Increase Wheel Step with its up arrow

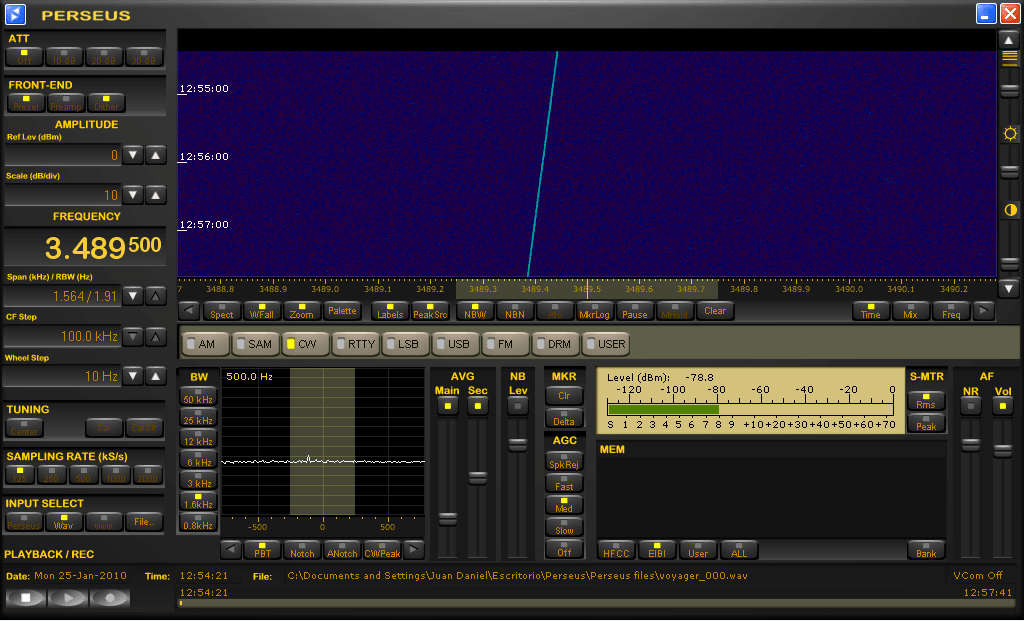point(155,376)
